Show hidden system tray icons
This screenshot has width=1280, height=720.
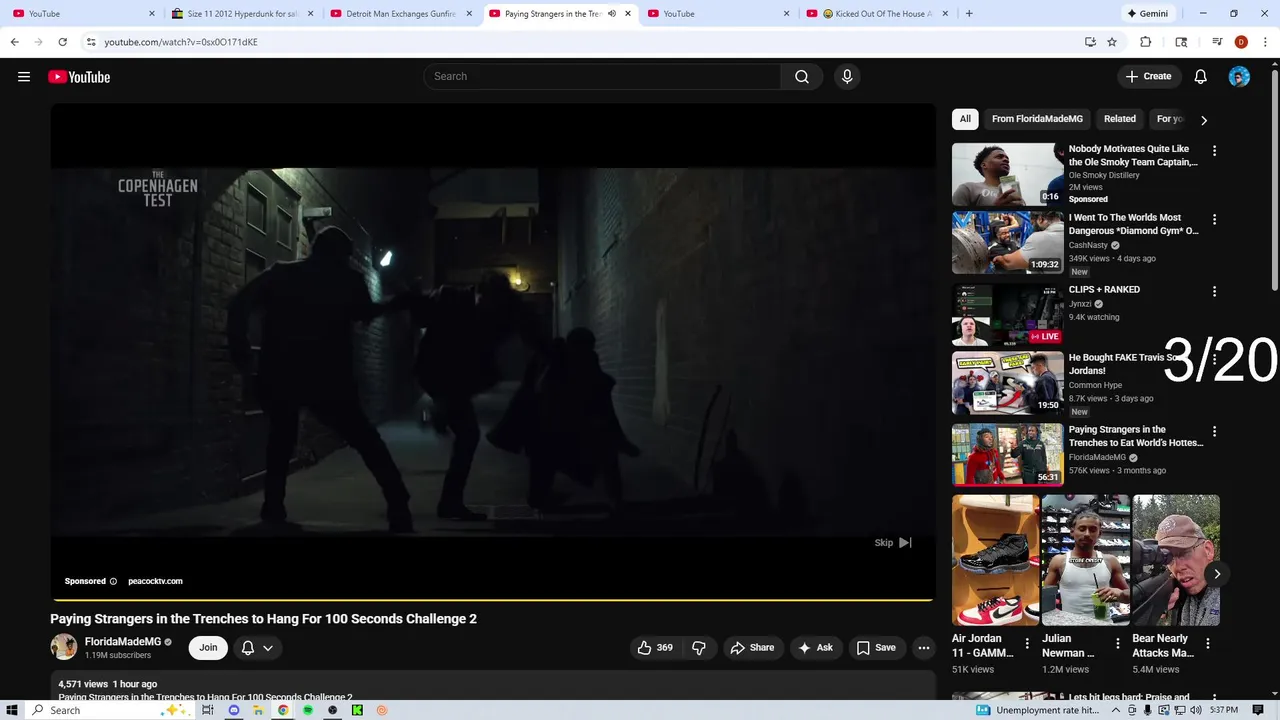[x=1114, y=710]
